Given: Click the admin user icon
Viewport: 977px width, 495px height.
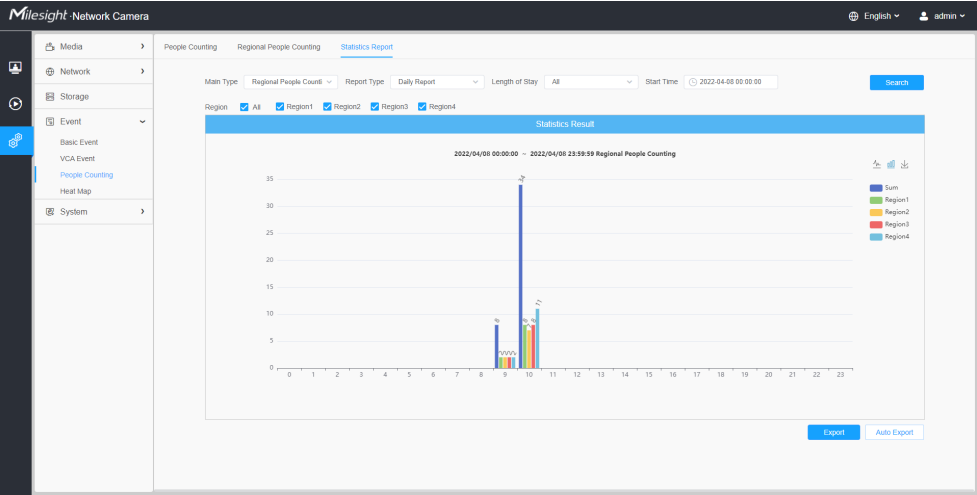Looking at the screenshot, I should pos(924,16).
